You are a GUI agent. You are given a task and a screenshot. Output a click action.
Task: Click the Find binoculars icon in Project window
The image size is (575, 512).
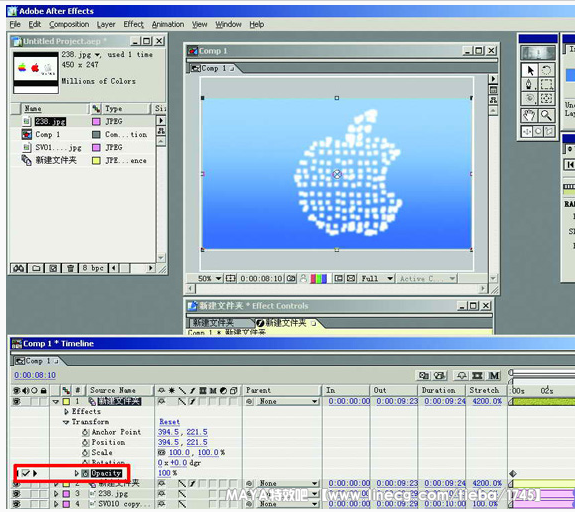click(x=19, y=268)
